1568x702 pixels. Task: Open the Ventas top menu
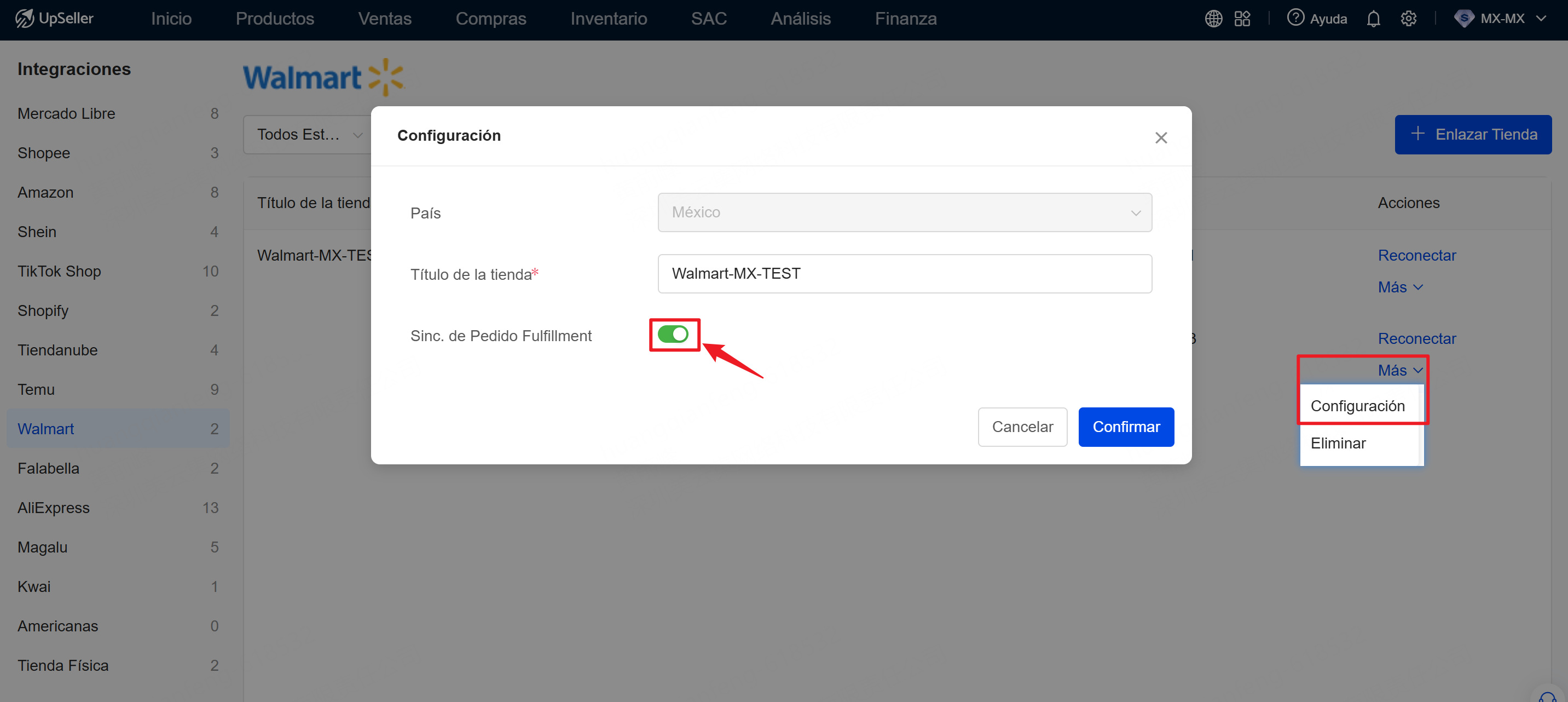384,19
